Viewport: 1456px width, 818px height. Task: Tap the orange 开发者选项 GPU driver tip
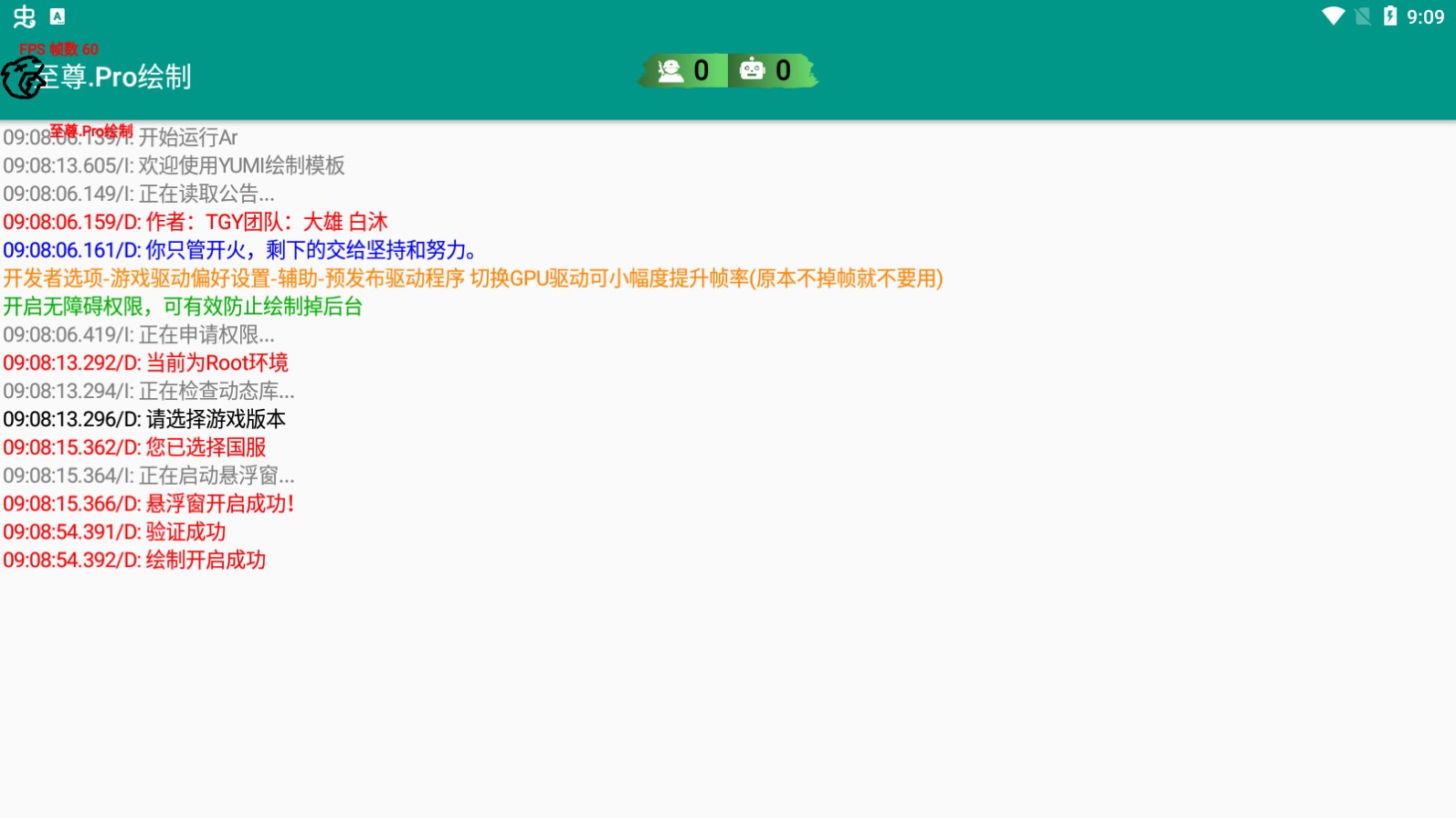(x=473, y=278)
